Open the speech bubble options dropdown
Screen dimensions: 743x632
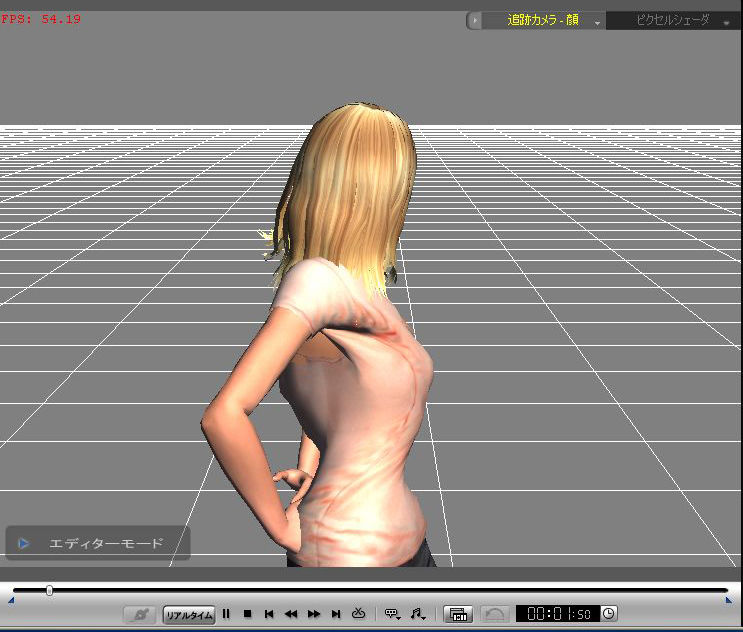(393, 614)
